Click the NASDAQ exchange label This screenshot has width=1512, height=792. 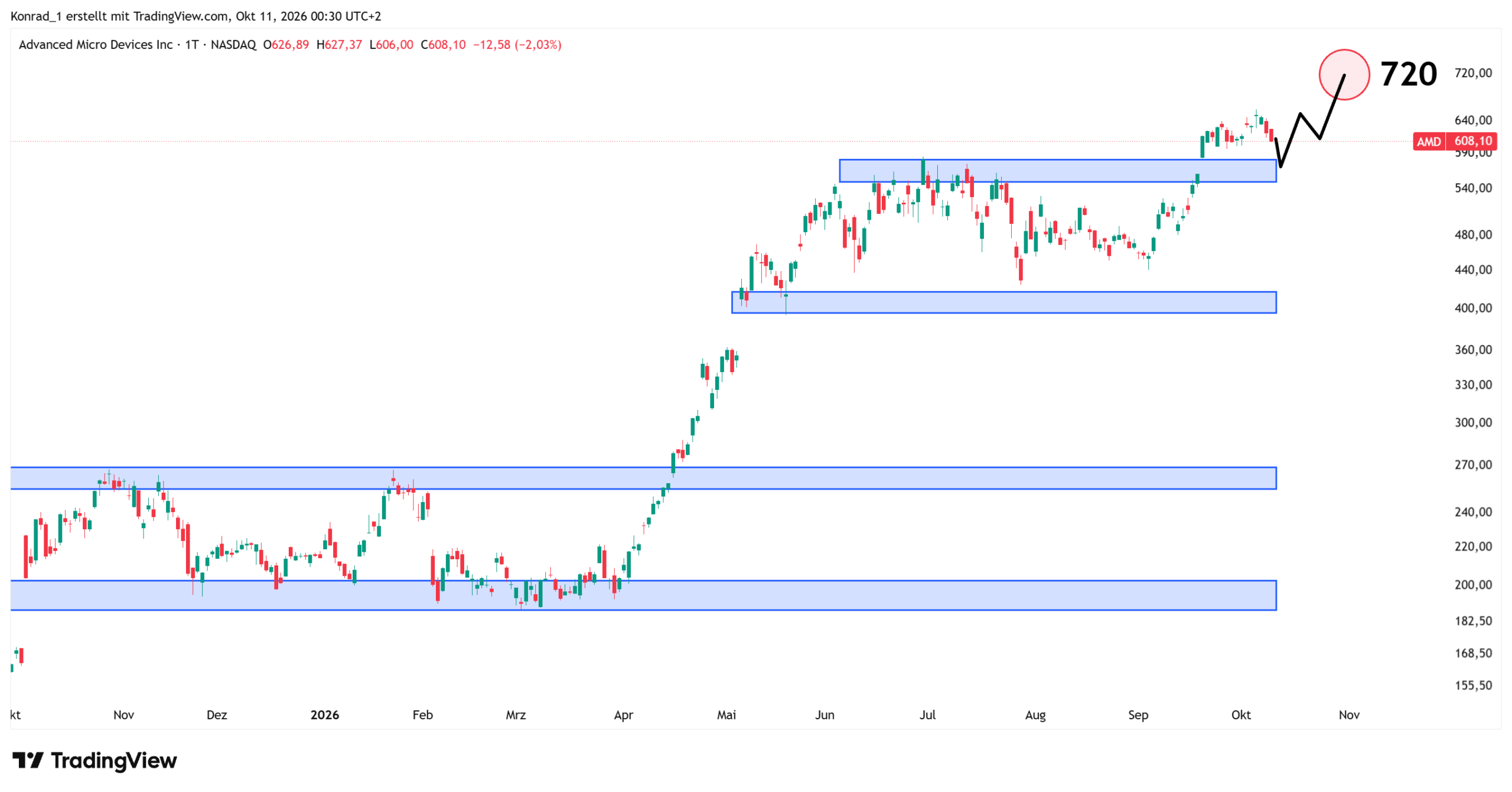[x=233, y=45]
